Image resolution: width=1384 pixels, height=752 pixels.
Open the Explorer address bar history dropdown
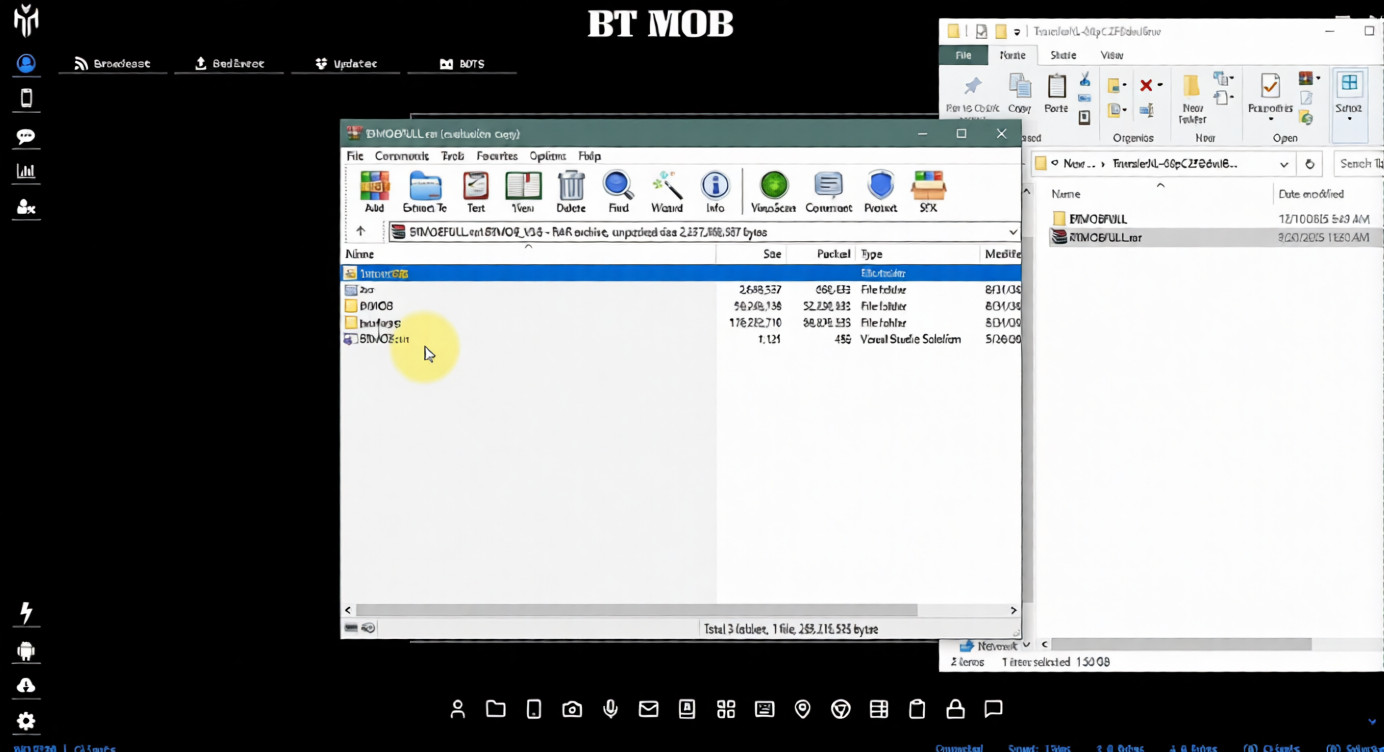tap(1284, 164)
